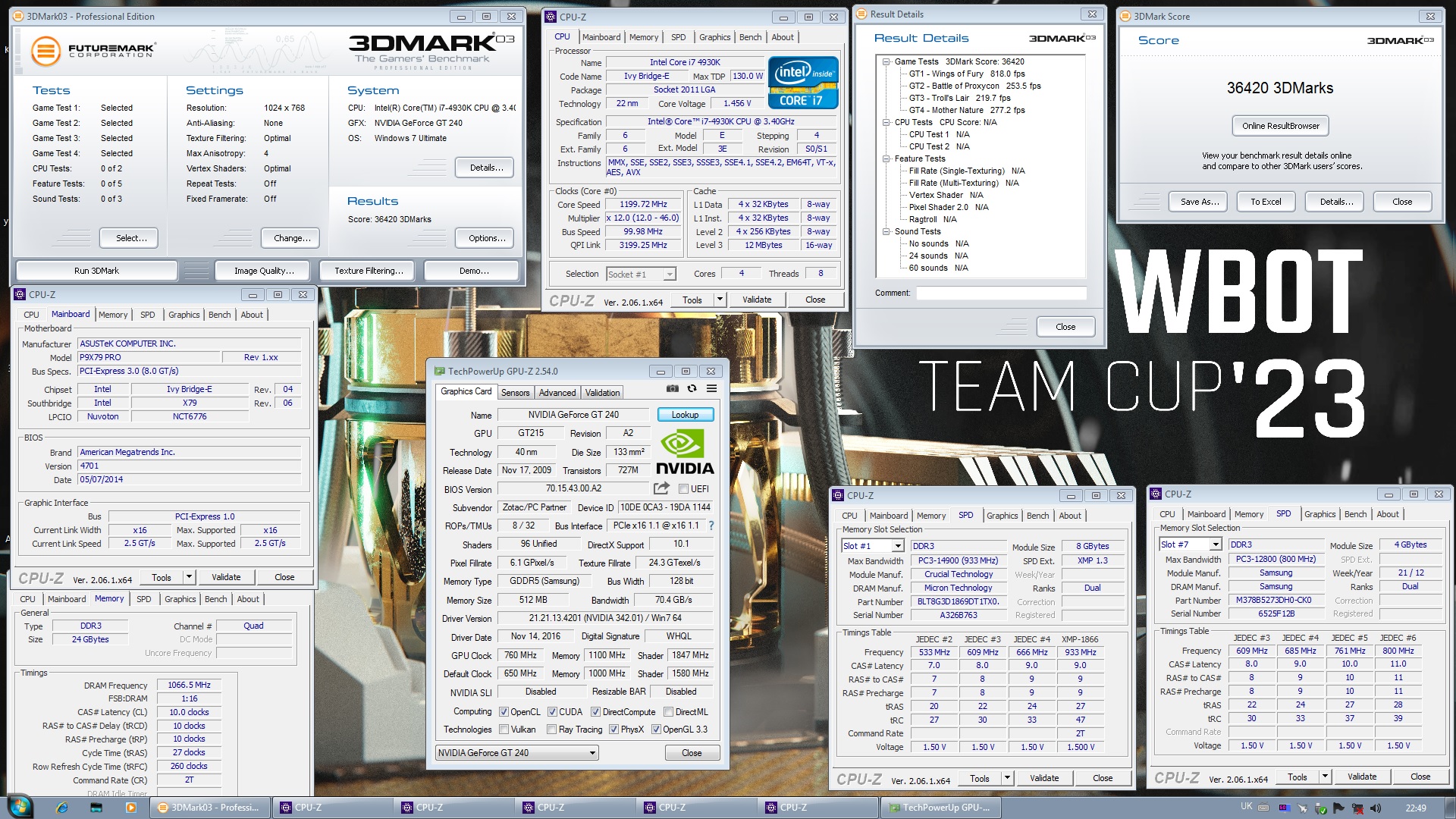Toggle the Ray Tracing checkbox
This screenshot has height=819, width=1456.
tap(552, 730)
